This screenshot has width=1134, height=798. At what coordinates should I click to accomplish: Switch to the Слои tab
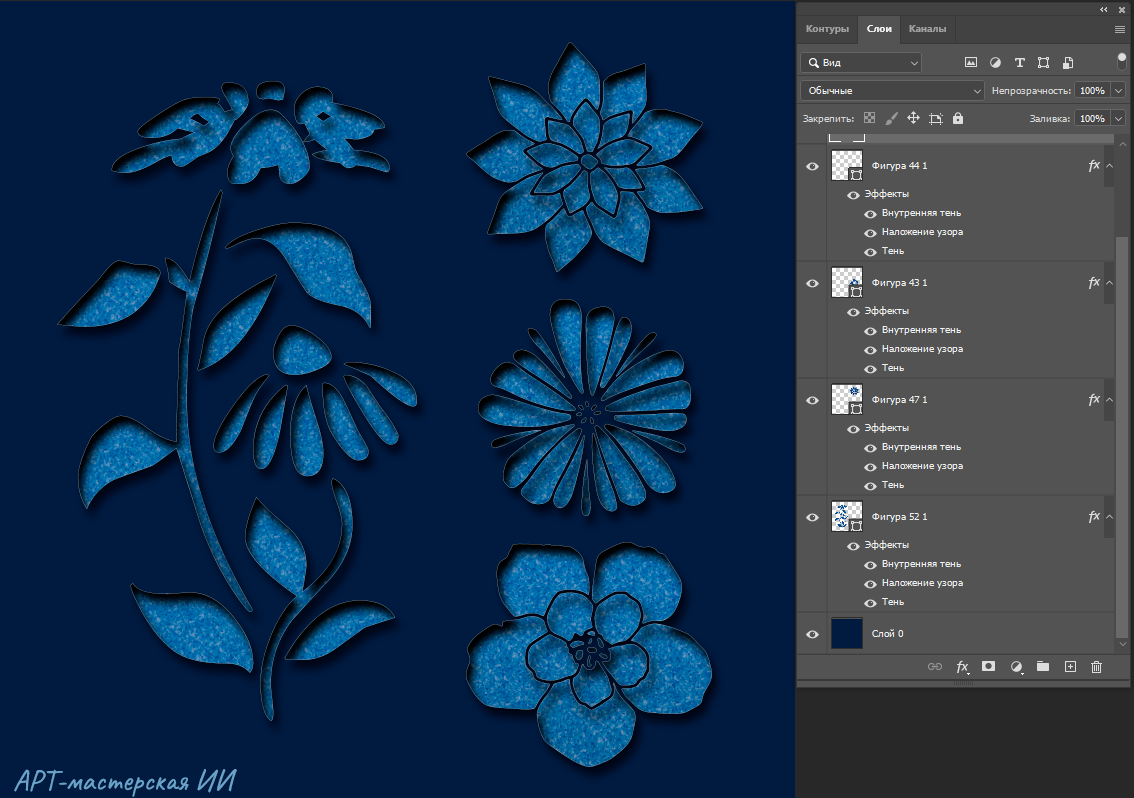click(x=879, y=29)
